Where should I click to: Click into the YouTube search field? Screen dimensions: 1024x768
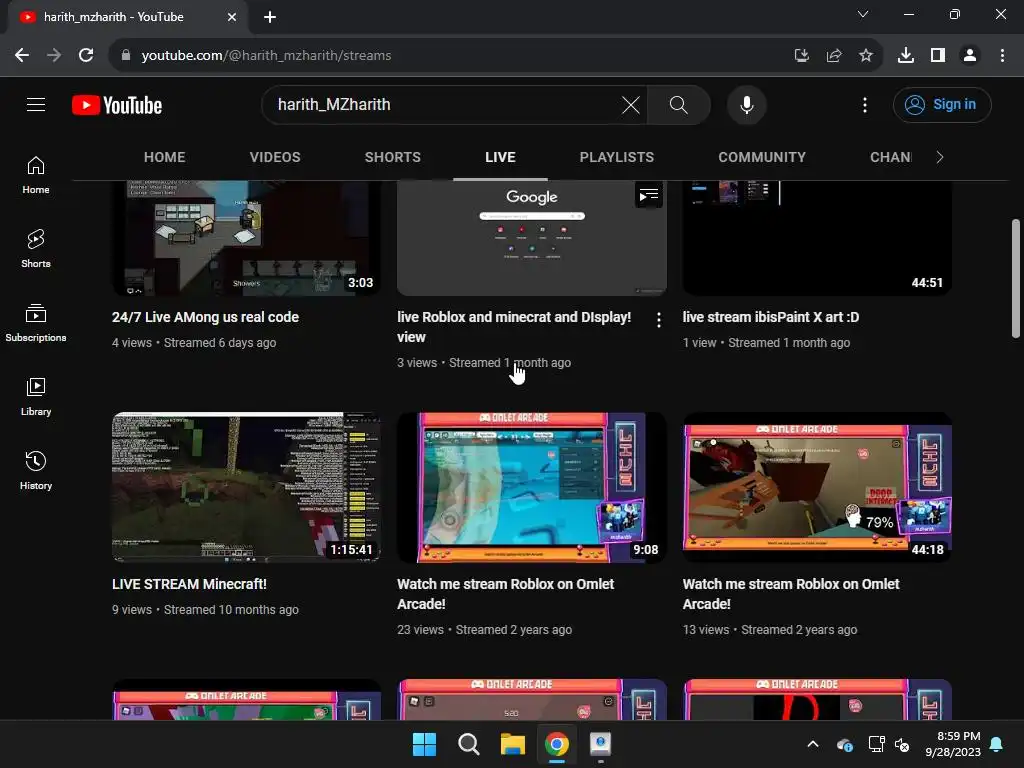coord(444,104)
